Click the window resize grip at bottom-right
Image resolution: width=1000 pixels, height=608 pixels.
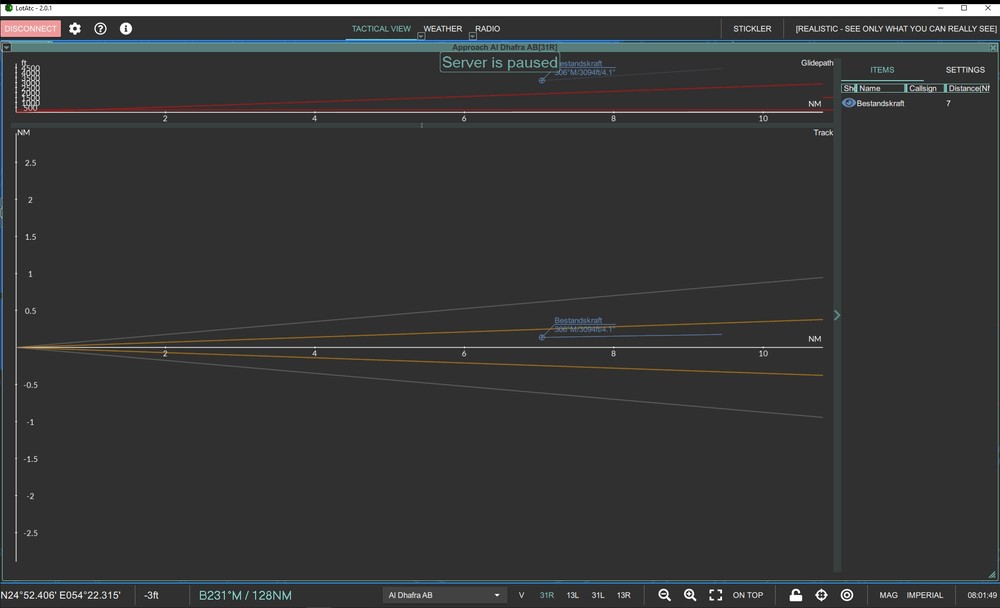992,574
